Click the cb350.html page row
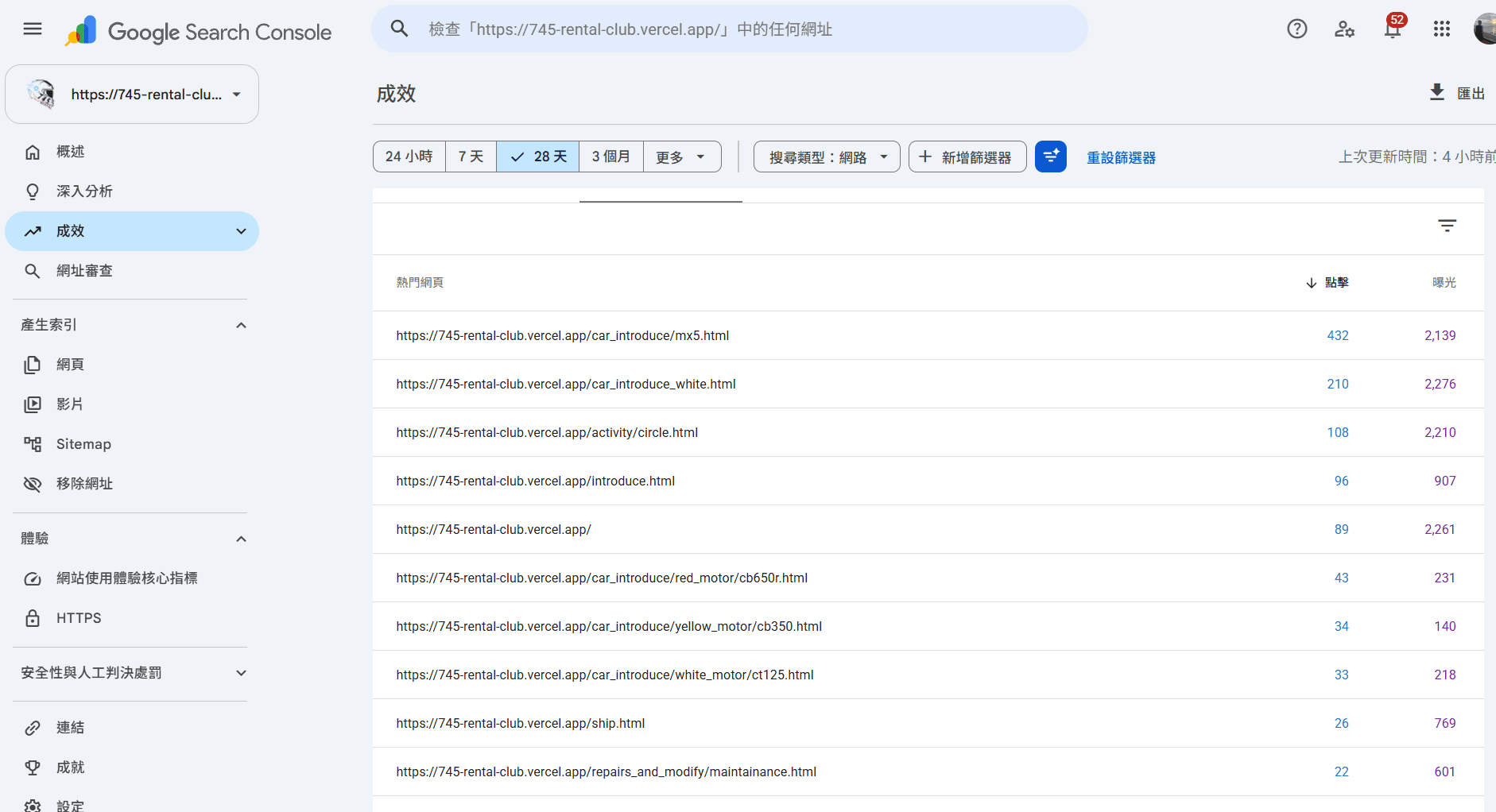1496x812 pixels. (x=928, y=626)
